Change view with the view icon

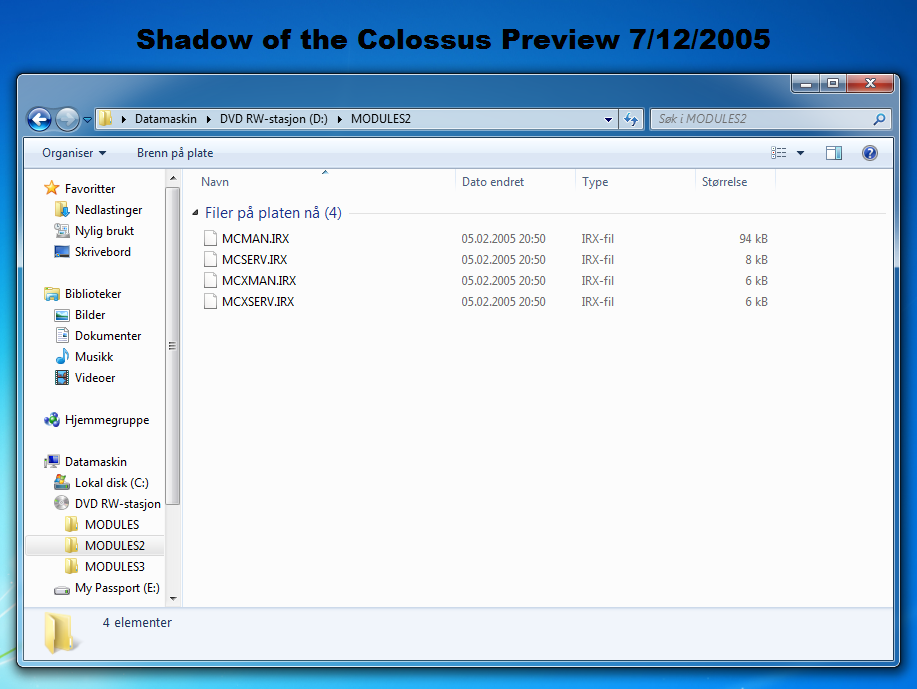[778, 153]
